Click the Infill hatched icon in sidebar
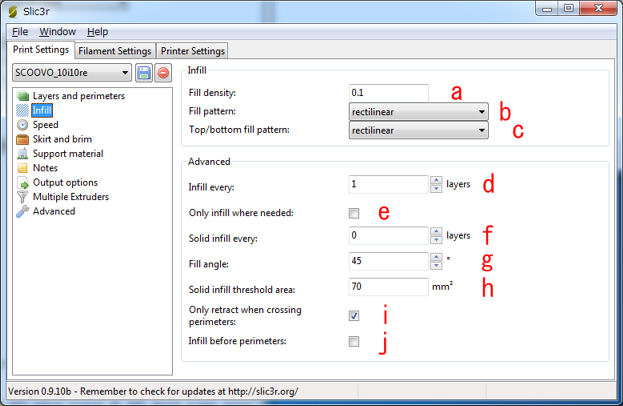Image resolution: width=623 pixels, height=406 pixels. pos(23,110)
